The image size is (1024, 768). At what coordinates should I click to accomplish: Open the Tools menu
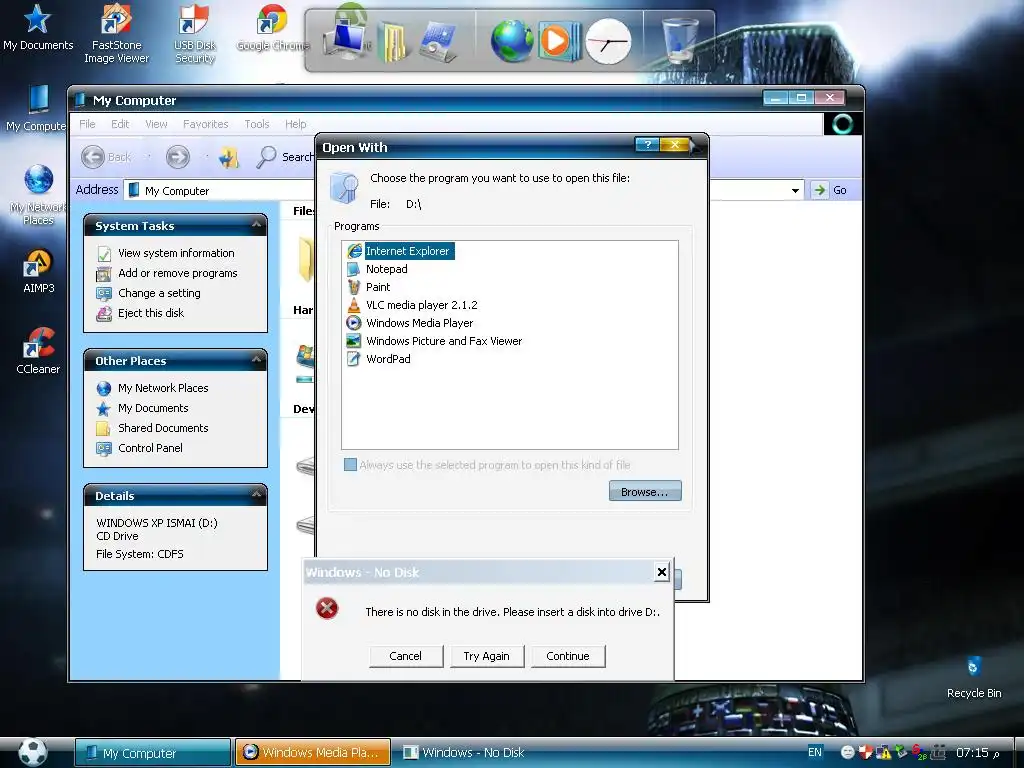coord(257,124)
